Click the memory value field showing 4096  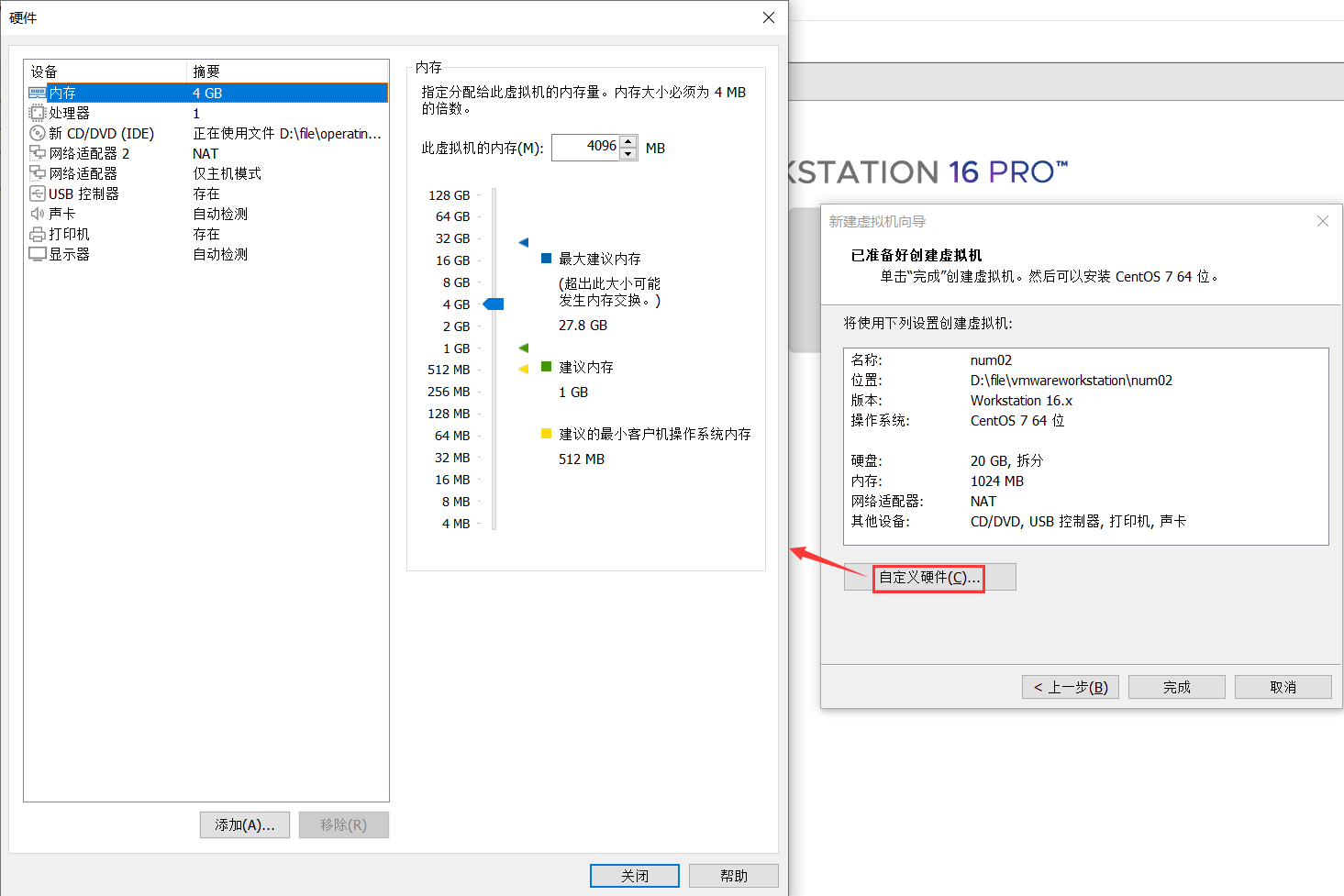[586, 147]
